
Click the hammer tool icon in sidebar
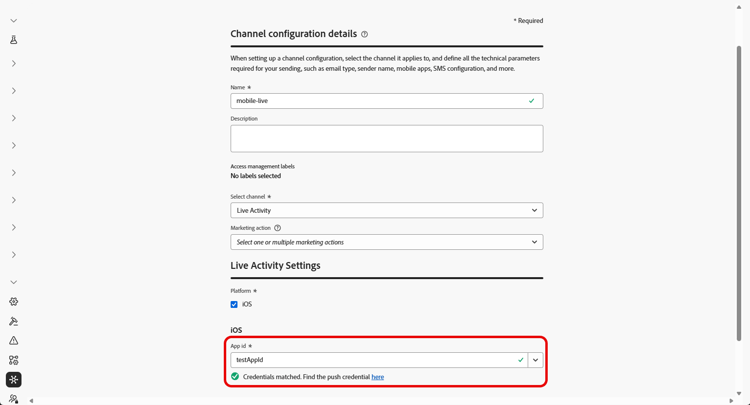[x=14, y=321]
